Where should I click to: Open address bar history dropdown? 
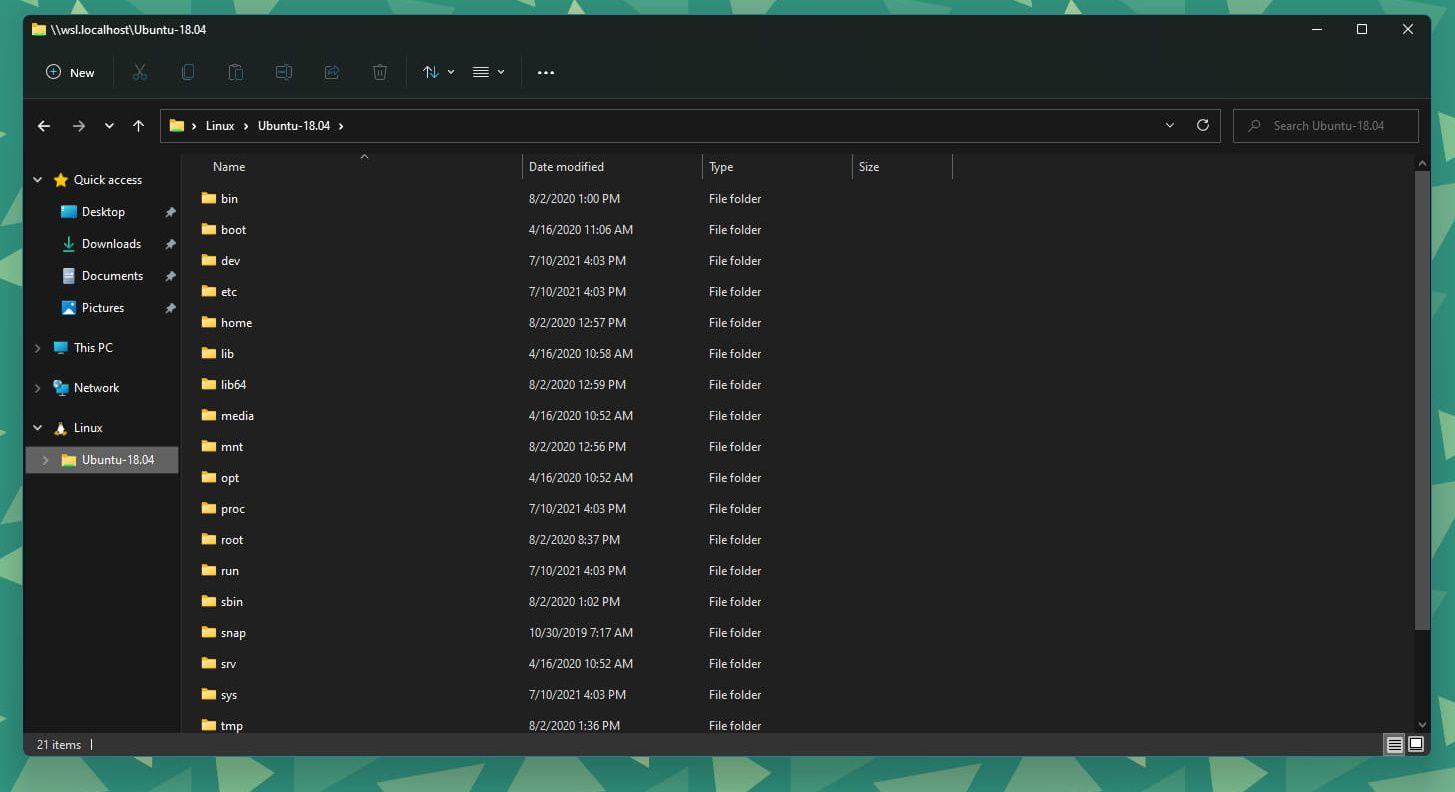[x=1170, y=126]
